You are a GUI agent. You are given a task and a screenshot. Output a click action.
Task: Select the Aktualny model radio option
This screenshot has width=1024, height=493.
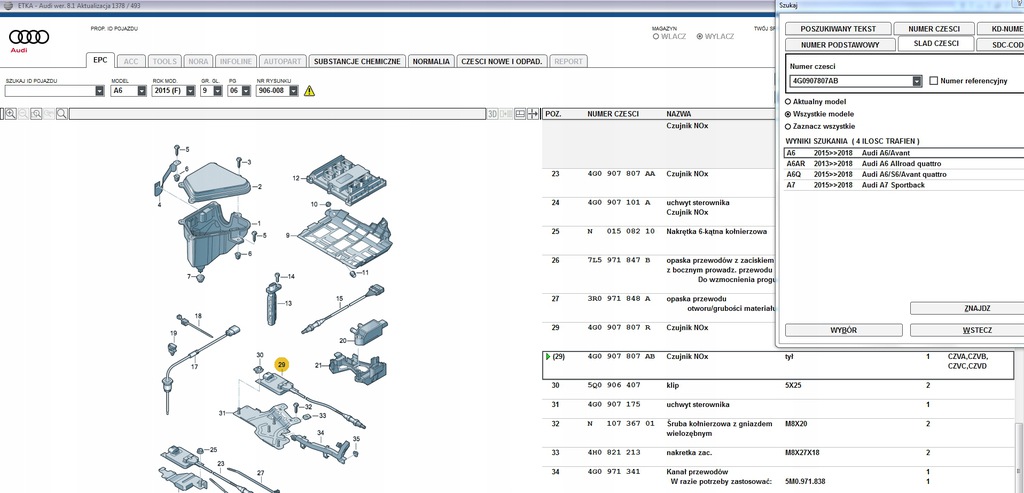point(788,102)
